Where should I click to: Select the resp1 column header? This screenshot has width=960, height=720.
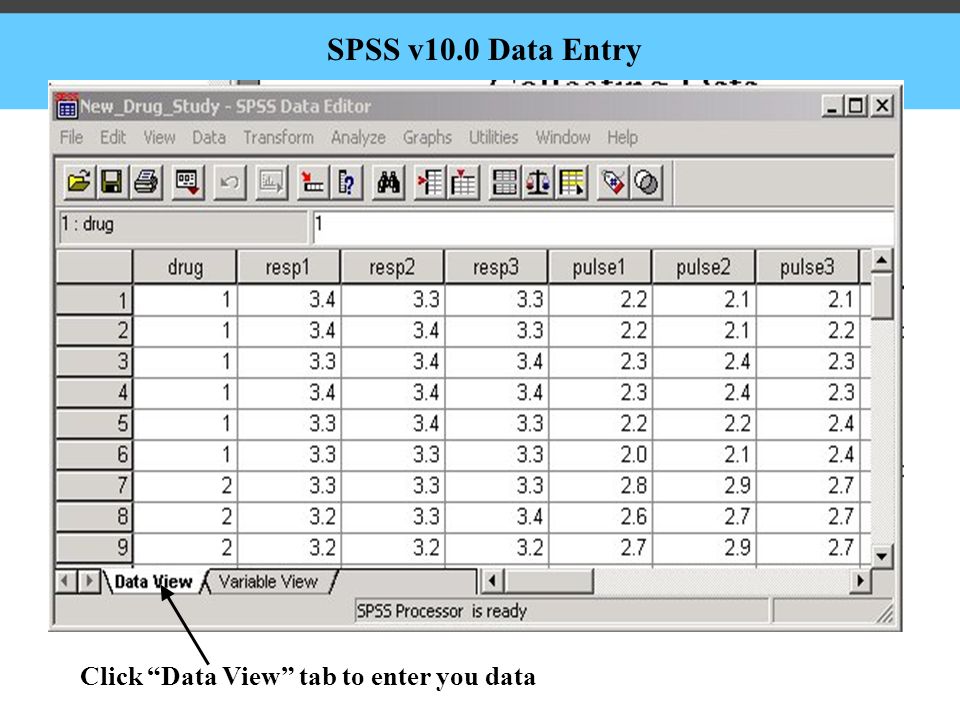pyautogui.click(x=288, y=267)
